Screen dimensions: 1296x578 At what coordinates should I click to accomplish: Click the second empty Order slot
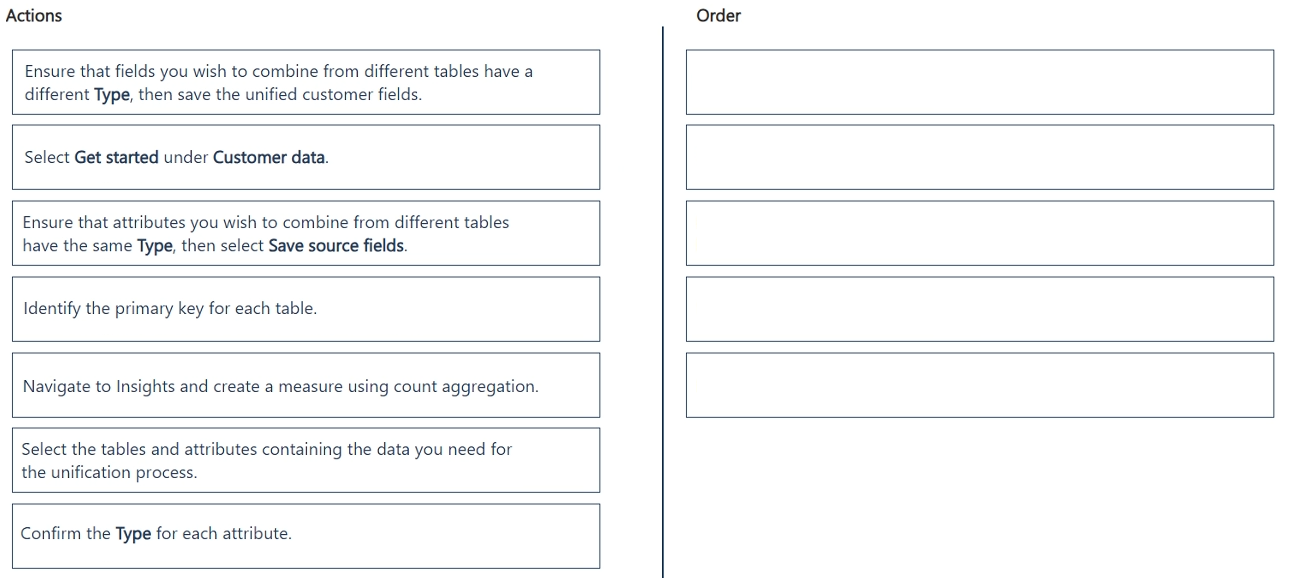tap(980, 157)
